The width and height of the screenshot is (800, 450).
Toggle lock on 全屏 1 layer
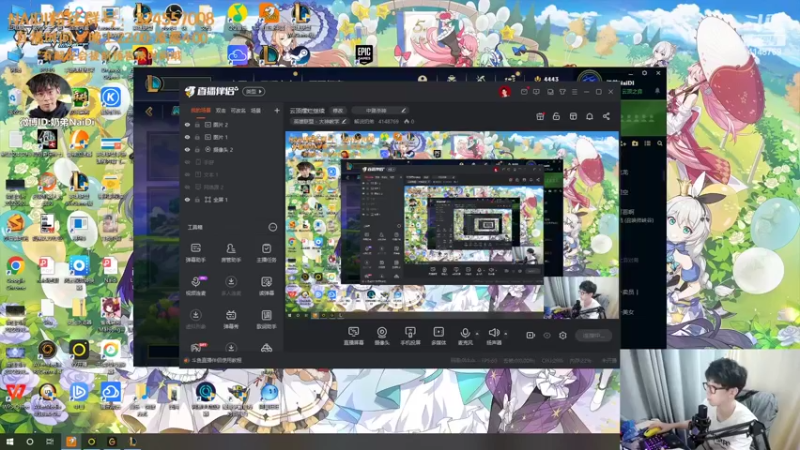click(x=197, y=199)
